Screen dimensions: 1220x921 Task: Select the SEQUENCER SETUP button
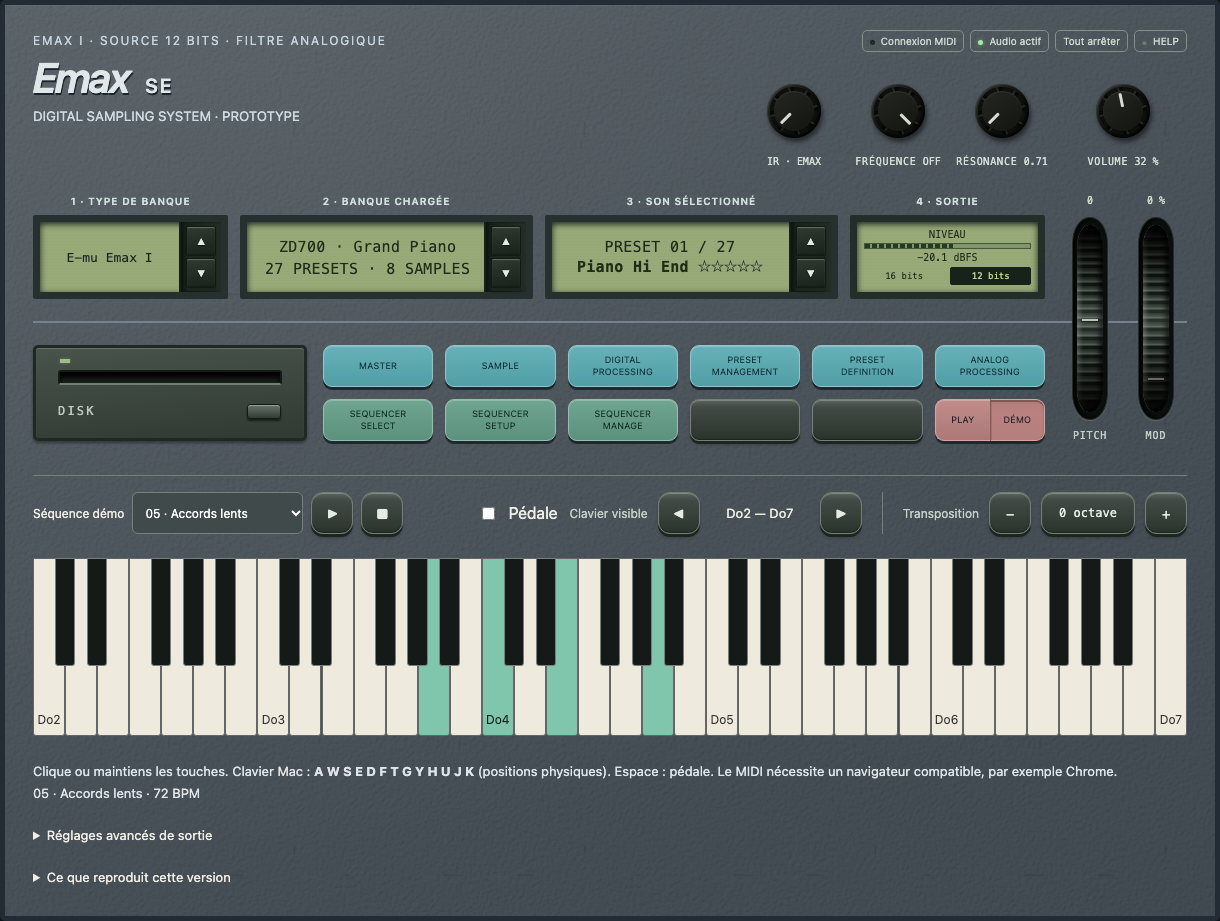(x=500, y=420)
